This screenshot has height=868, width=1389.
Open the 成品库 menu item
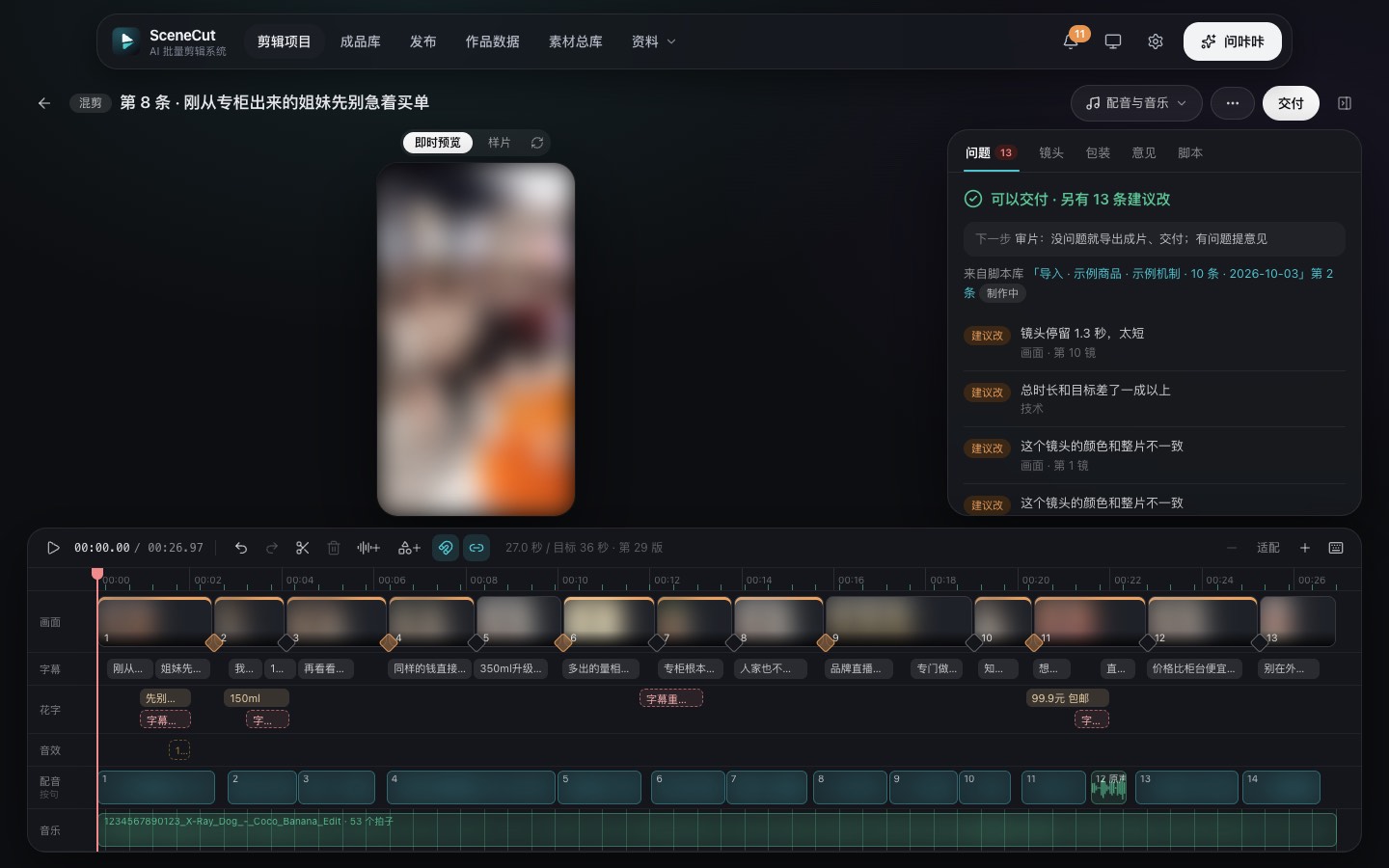pos(361,41)
